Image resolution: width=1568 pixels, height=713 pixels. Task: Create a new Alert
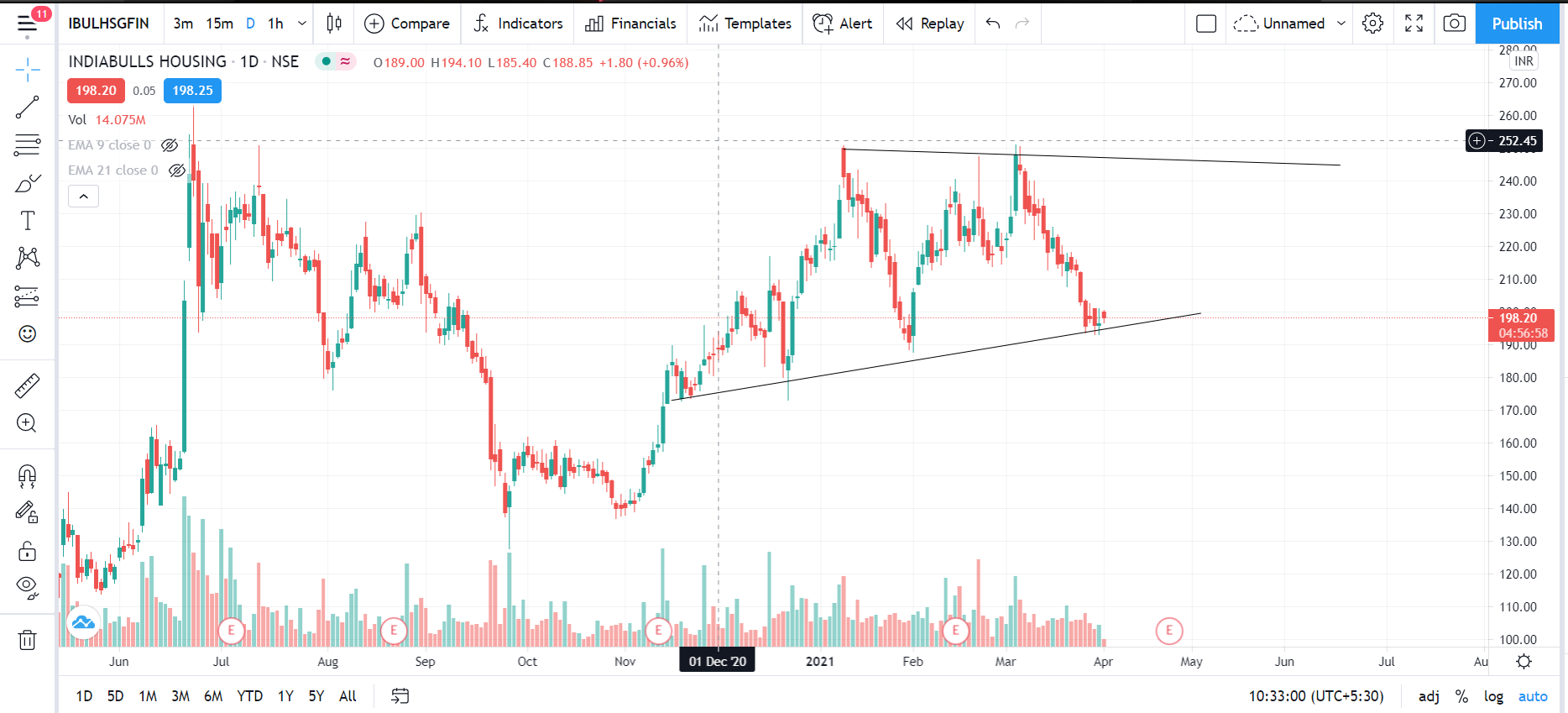843,24
